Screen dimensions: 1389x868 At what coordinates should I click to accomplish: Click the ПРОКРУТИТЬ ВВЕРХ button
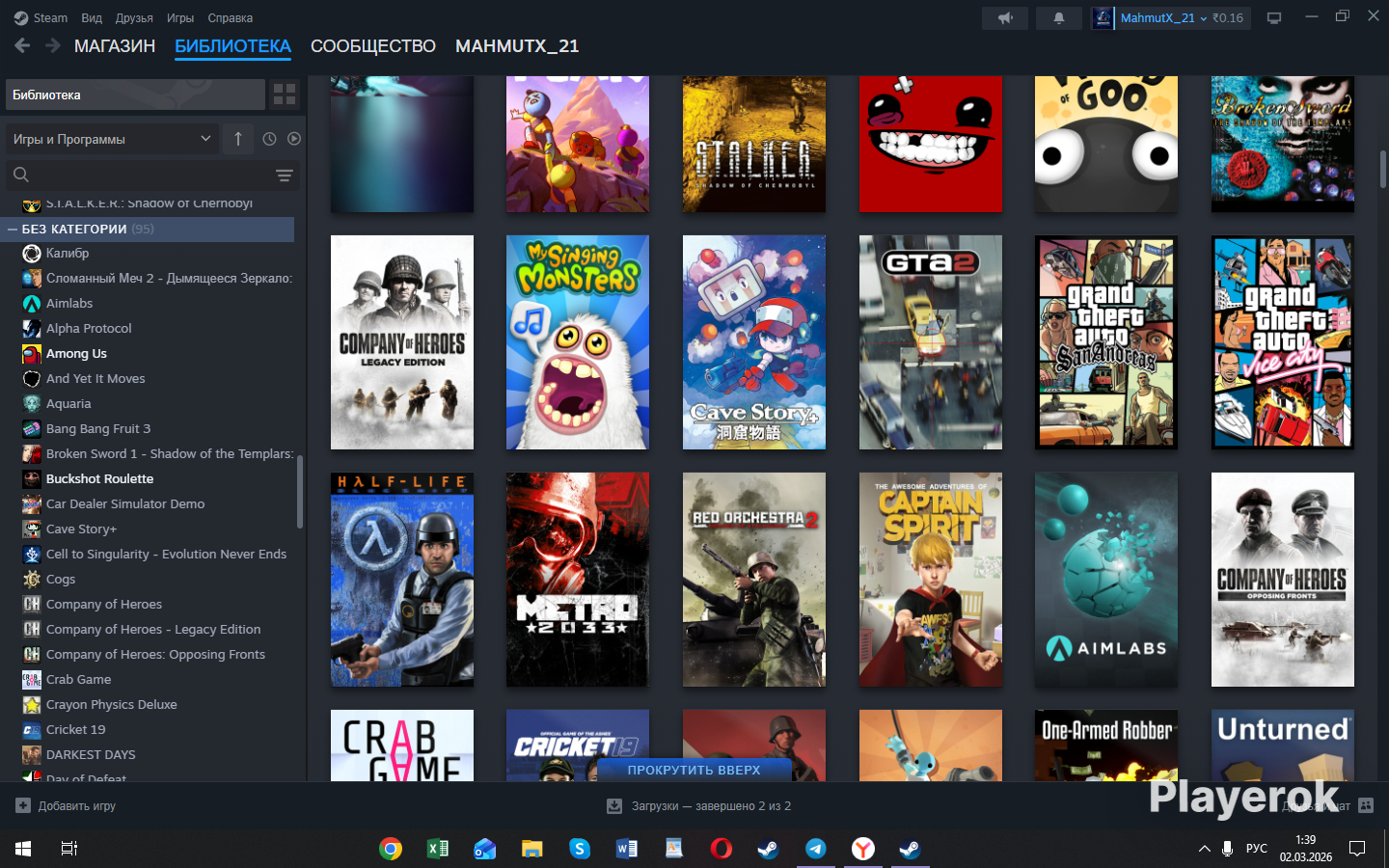coord(694,770)
